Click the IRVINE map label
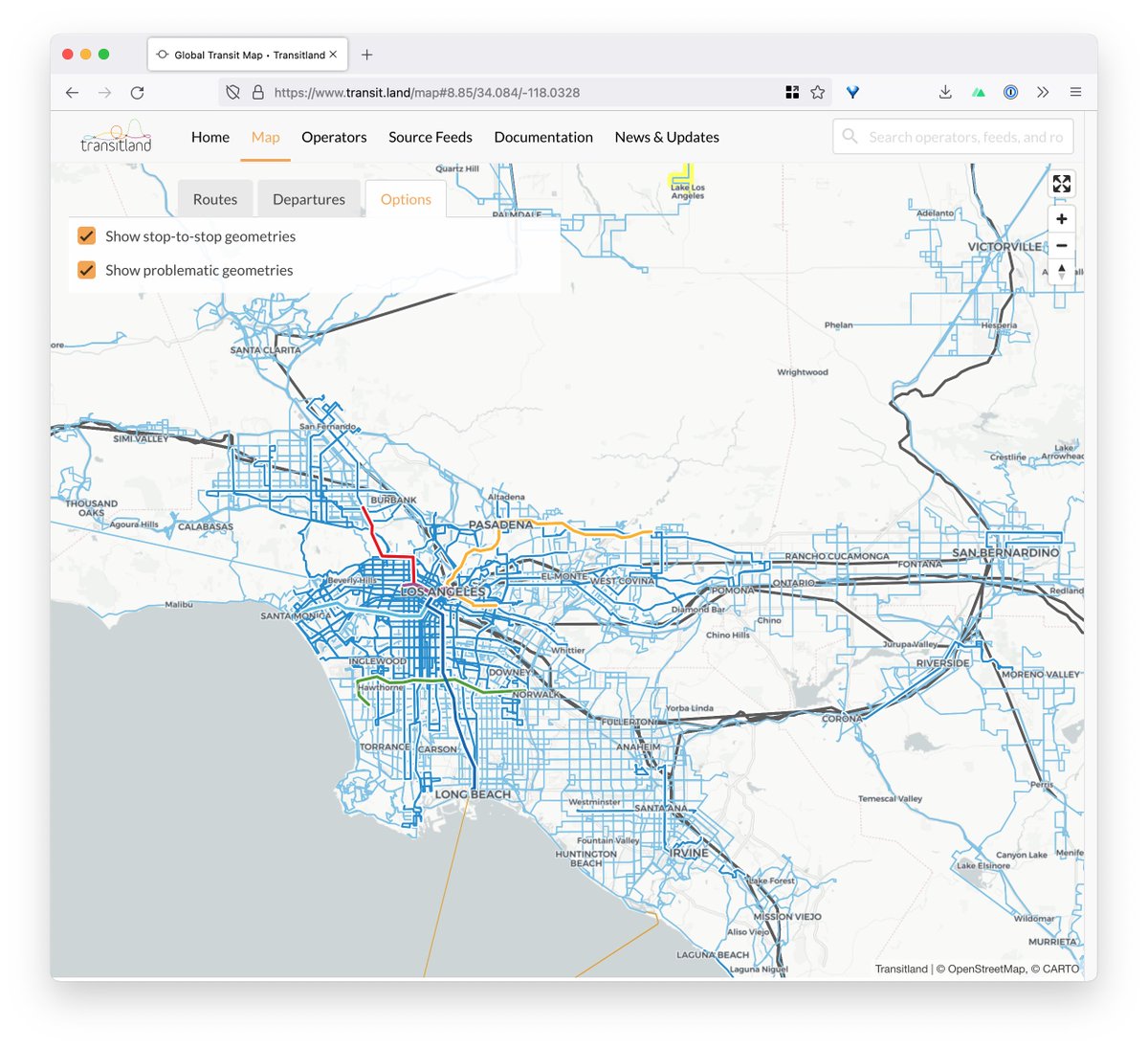Image resolution: width=1148 pixels, height=1048 pixels. click(x=690, y=853)
